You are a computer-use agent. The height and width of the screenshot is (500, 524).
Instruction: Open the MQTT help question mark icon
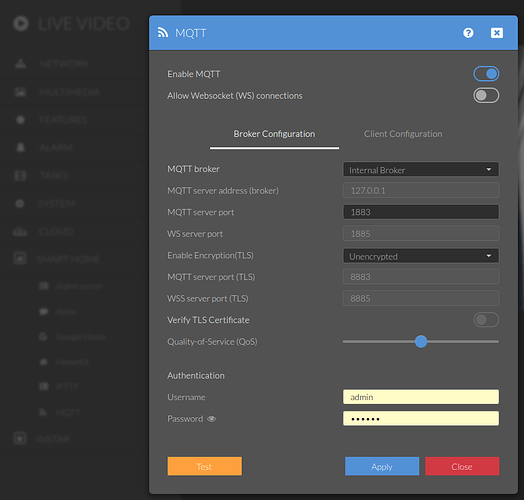pos(468,33)
